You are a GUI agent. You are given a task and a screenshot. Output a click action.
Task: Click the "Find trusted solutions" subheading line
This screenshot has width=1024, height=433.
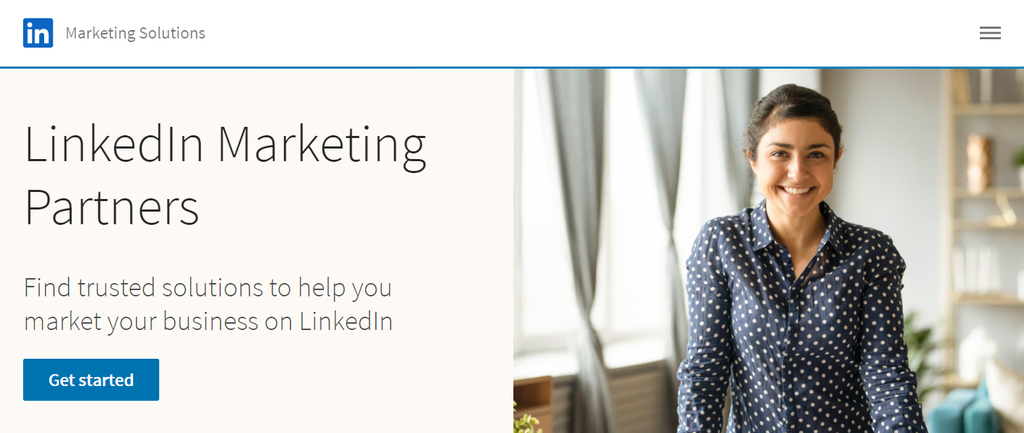point(208,288)
